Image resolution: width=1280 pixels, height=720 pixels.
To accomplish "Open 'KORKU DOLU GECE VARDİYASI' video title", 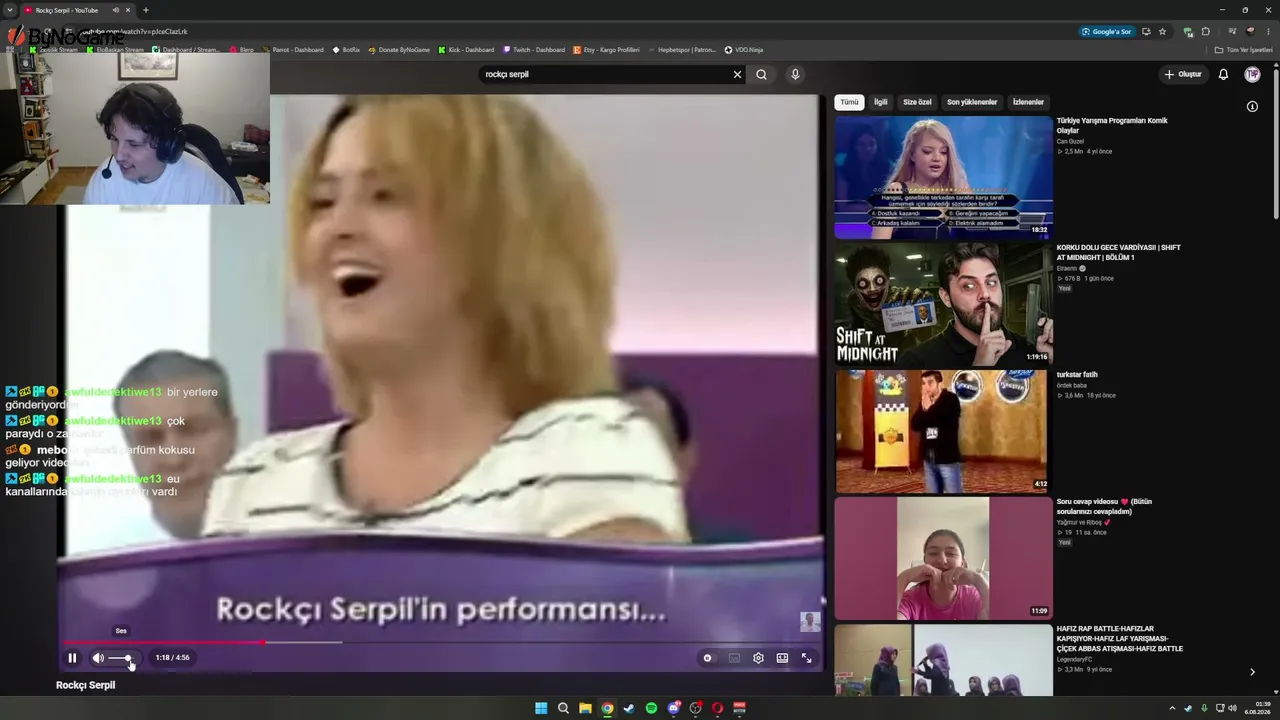I will [x=1119, y=252].
